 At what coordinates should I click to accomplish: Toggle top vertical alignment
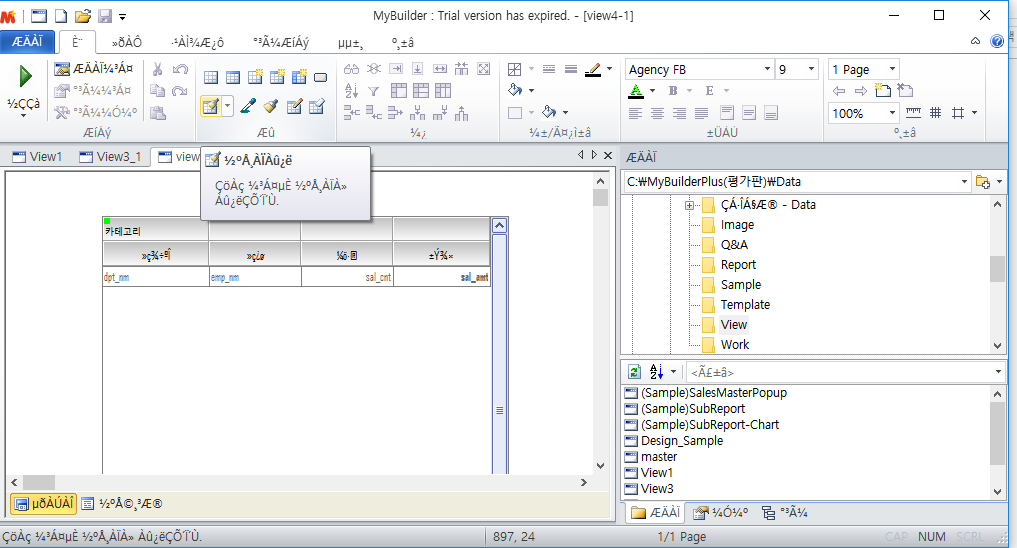tap(727, 113)
